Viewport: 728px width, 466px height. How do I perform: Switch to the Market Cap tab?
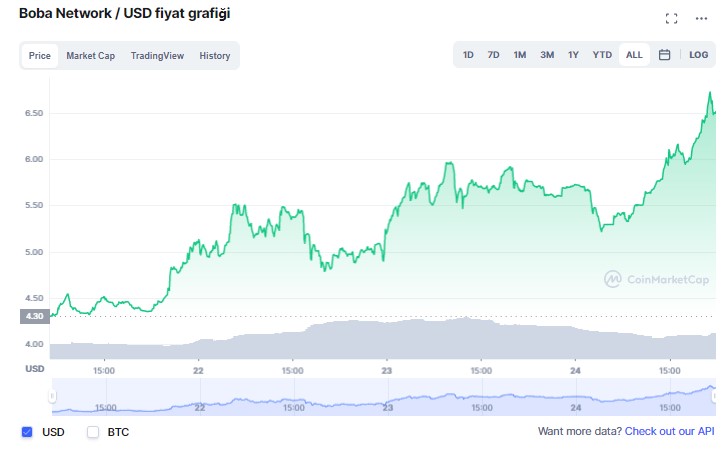tap(91, 56)
